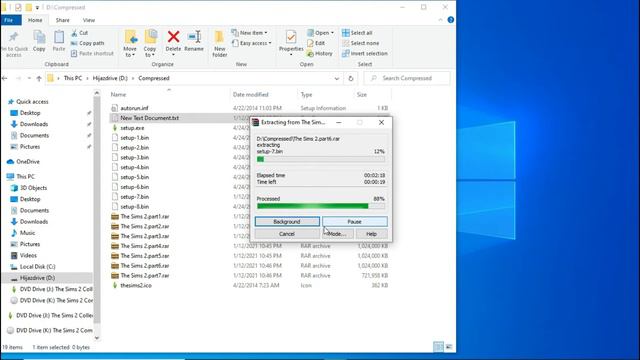
Task: Open the Quick Access Toolbar customize dropdown
Action: click(x=37, y=7)
